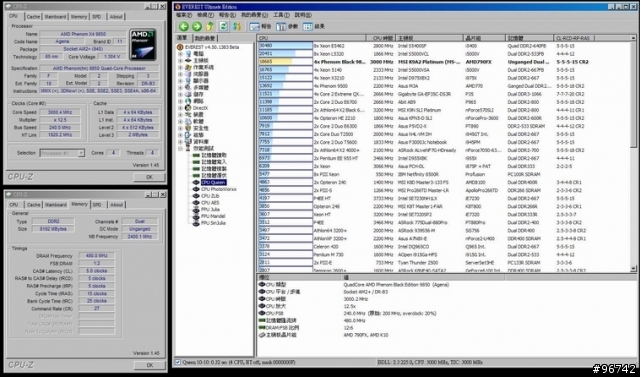Click the DRAM Frequency value in CPU-Z
Viewport: 640px width, 377px height.
point(96,256)
